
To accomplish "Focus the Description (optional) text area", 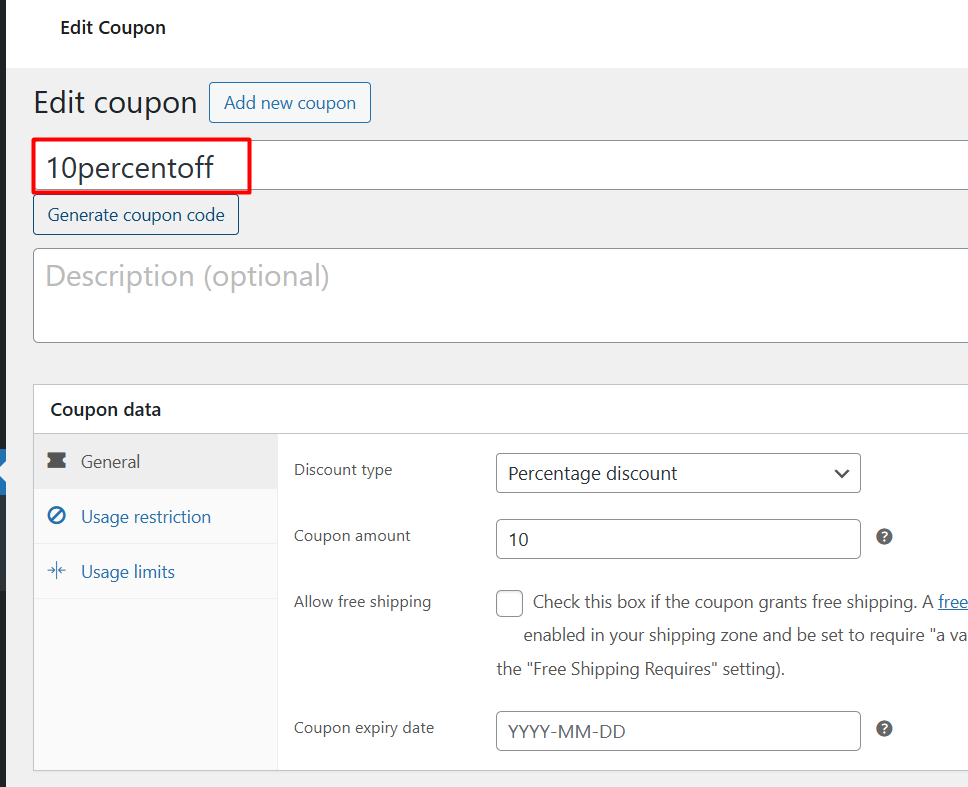I will click(500, 295).
